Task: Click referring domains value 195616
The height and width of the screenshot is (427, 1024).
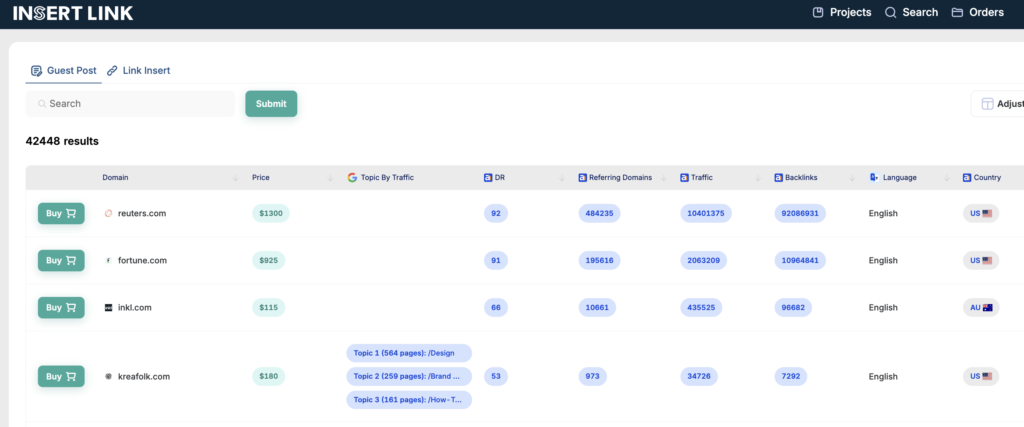Action: (600, 261)
